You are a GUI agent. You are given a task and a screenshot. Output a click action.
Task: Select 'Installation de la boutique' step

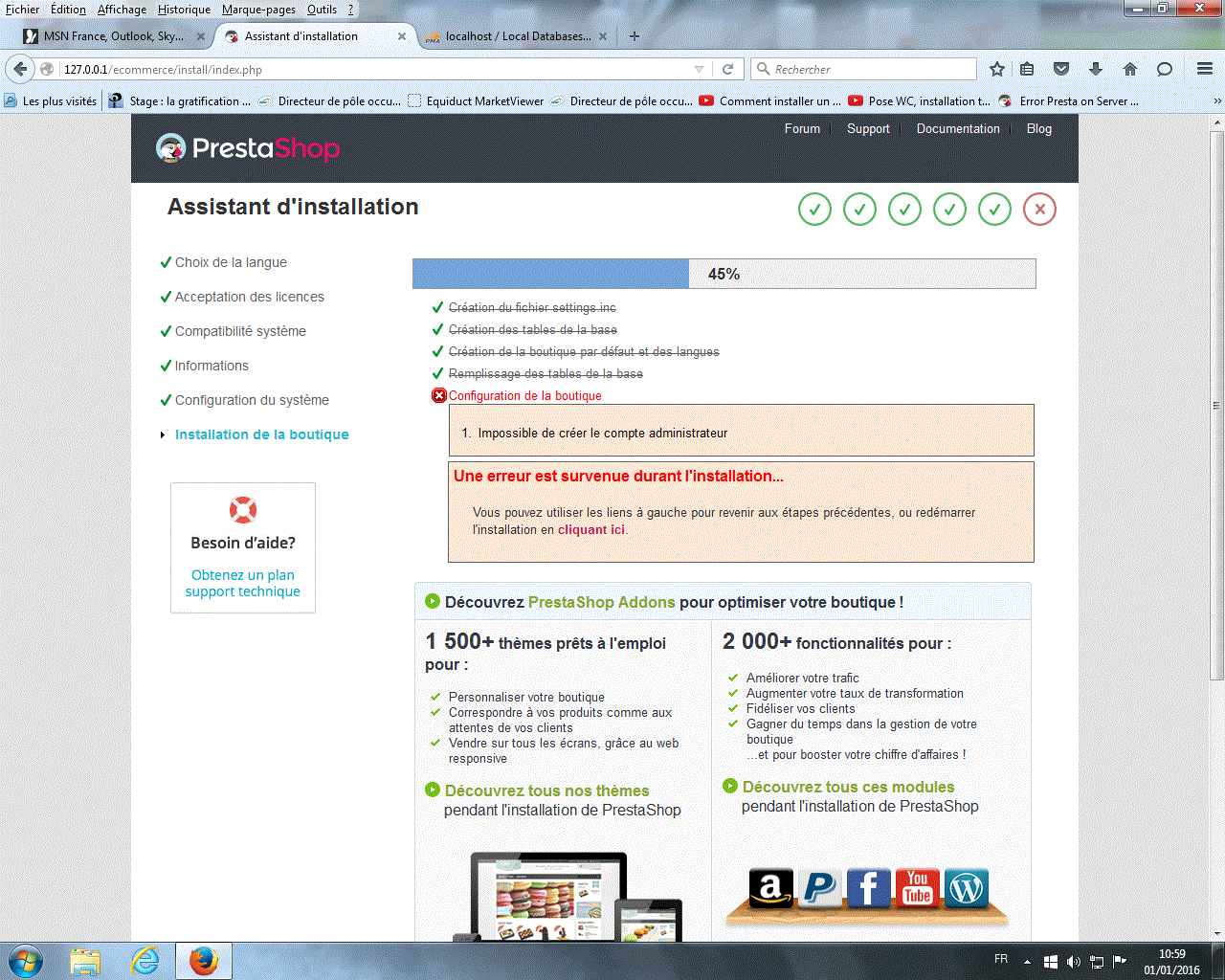pos(261,434)
